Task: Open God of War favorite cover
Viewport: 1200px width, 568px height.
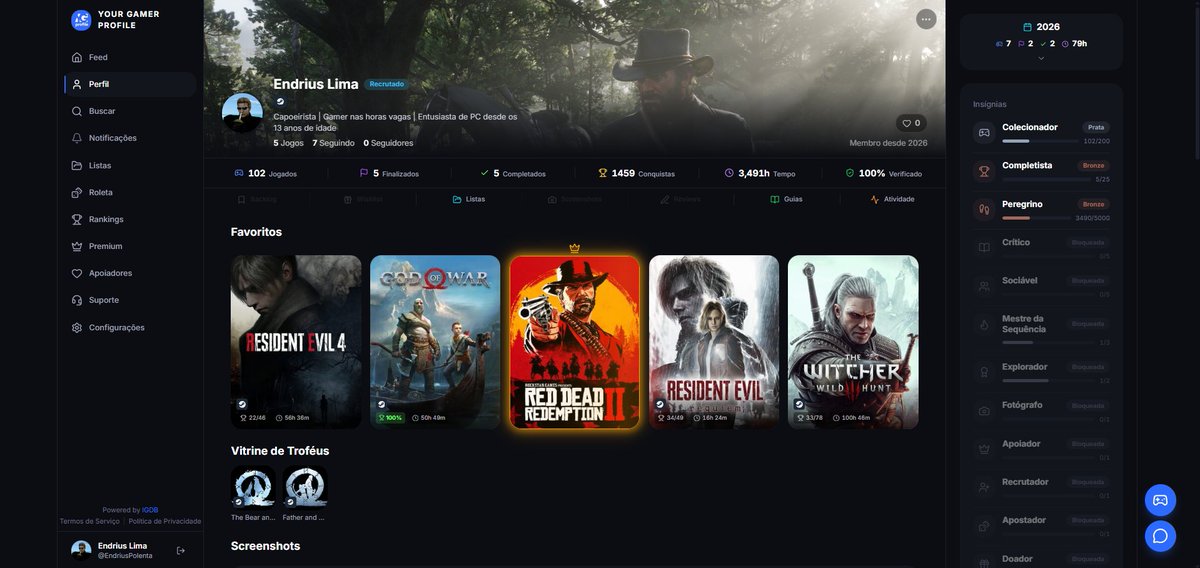Action: click(x=435, y=342)
